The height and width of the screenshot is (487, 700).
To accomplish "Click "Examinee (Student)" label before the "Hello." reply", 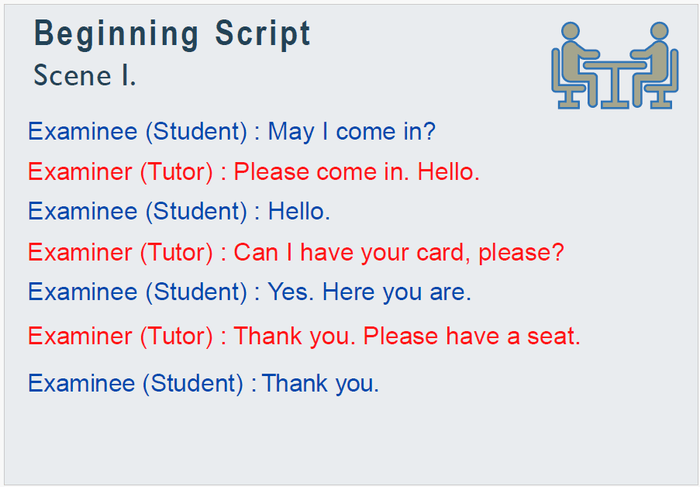I will [138, 212].
